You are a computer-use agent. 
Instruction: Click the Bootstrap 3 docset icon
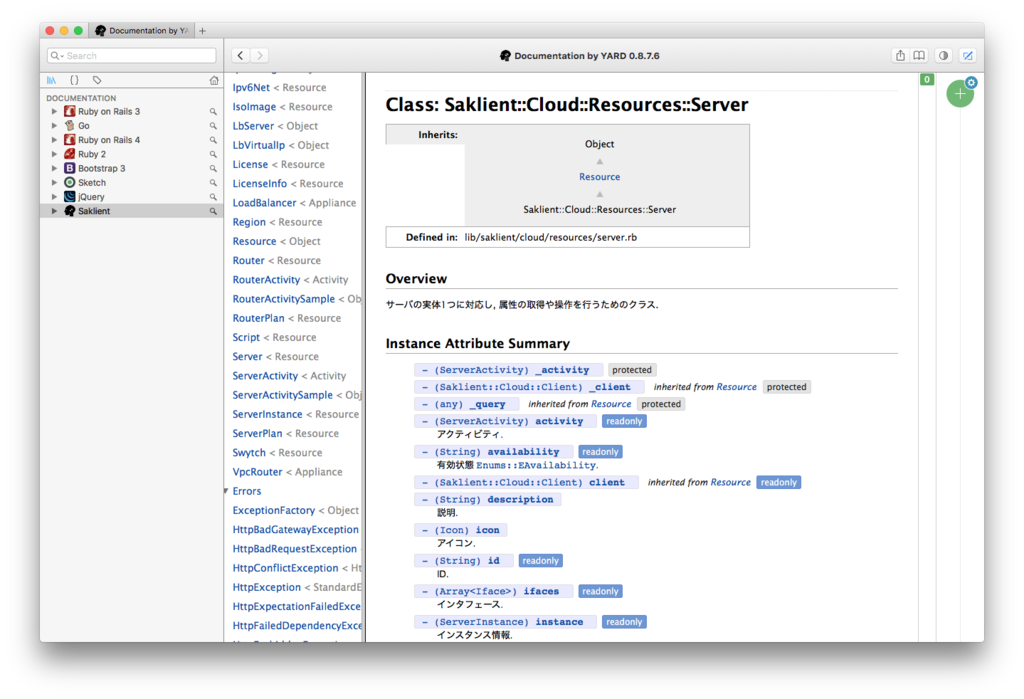69,169
